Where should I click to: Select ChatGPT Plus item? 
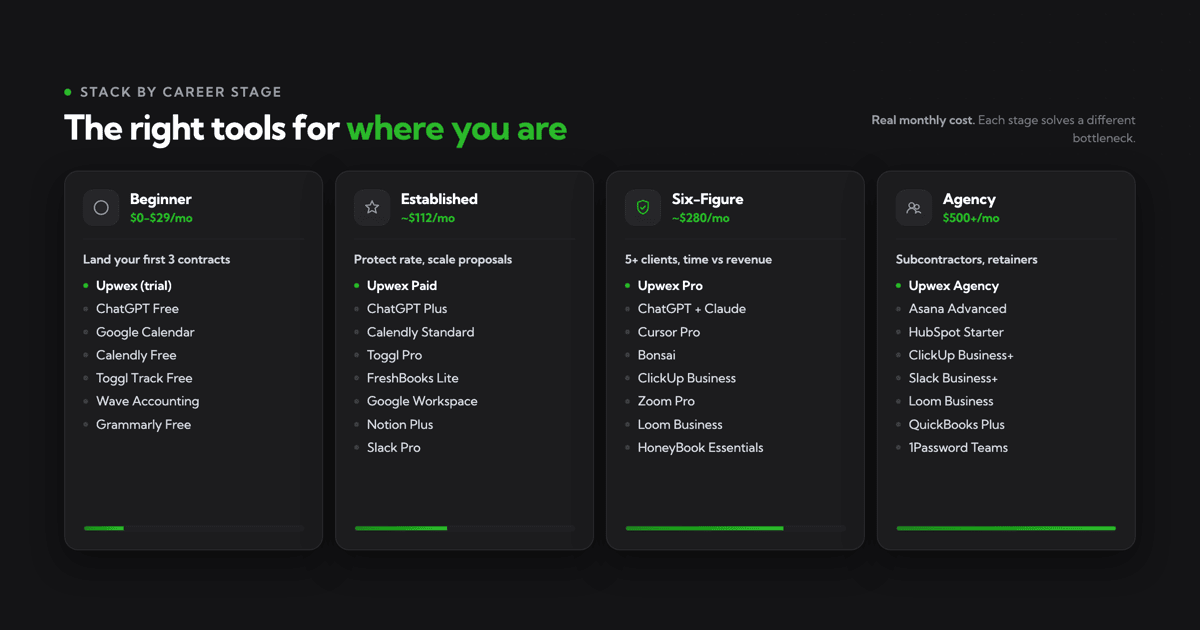tap(407, 309)
